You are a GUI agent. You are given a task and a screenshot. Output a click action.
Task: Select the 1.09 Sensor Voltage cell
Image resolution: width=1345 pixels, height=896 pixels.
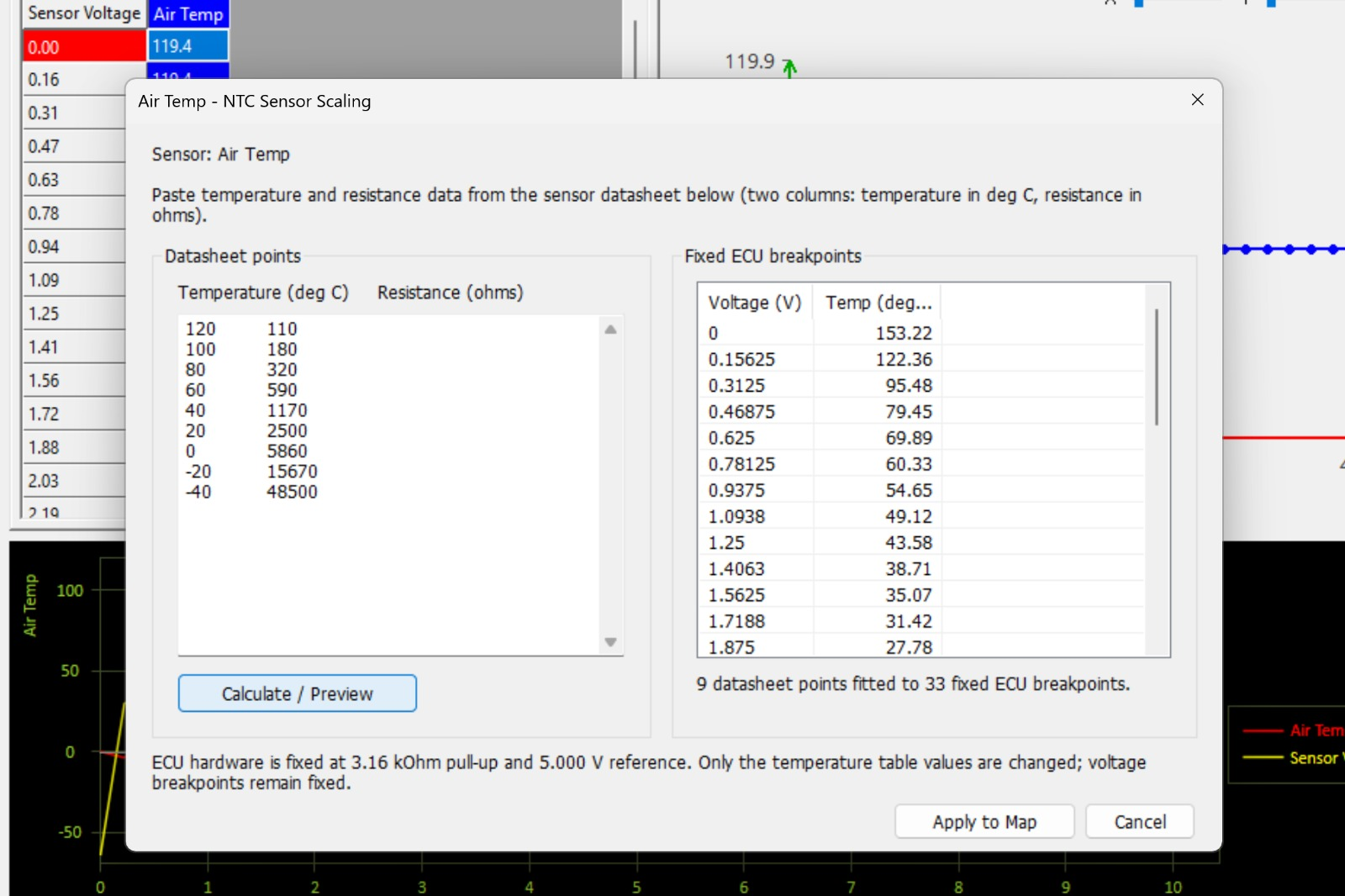(74, 280)
